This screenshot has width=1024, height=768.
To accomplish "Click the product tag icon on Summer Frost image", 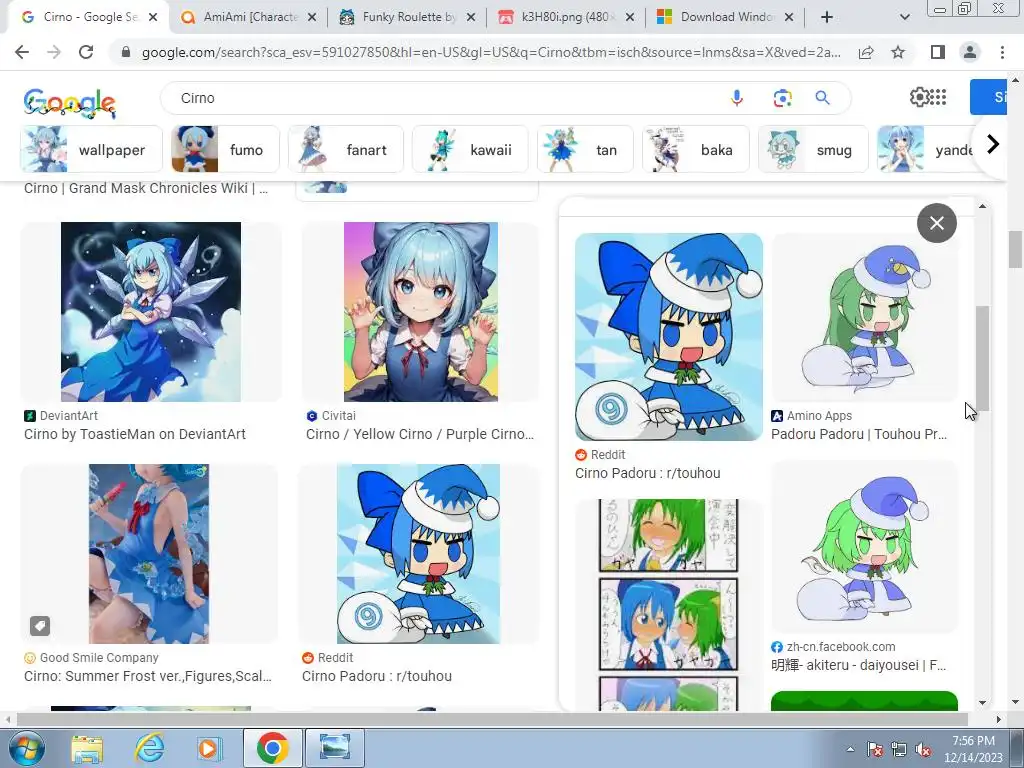I will tap(40, 626).
